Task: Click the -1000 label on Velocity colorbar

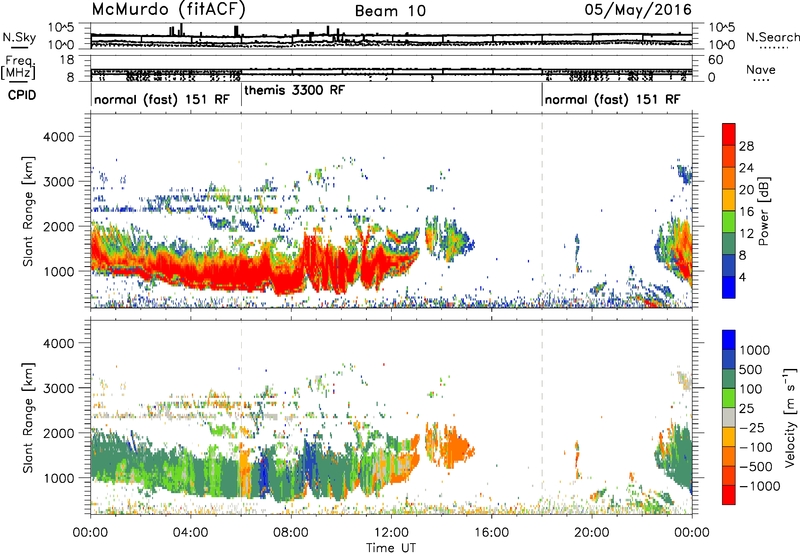Action: pyautogui.click(x=759, y=486)
